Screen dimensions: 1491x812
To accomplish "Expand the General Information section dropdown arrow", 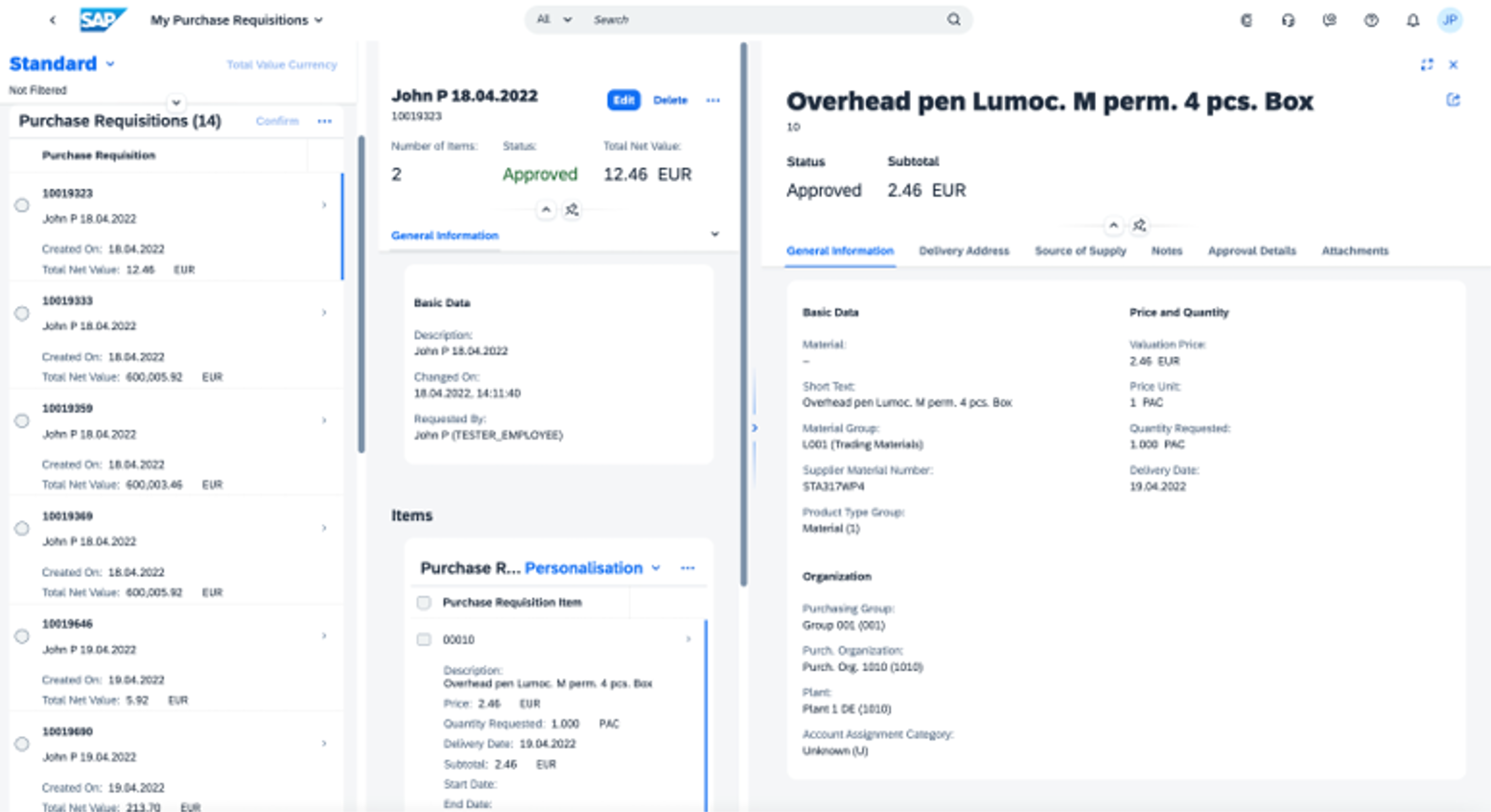I will (715, 234).
